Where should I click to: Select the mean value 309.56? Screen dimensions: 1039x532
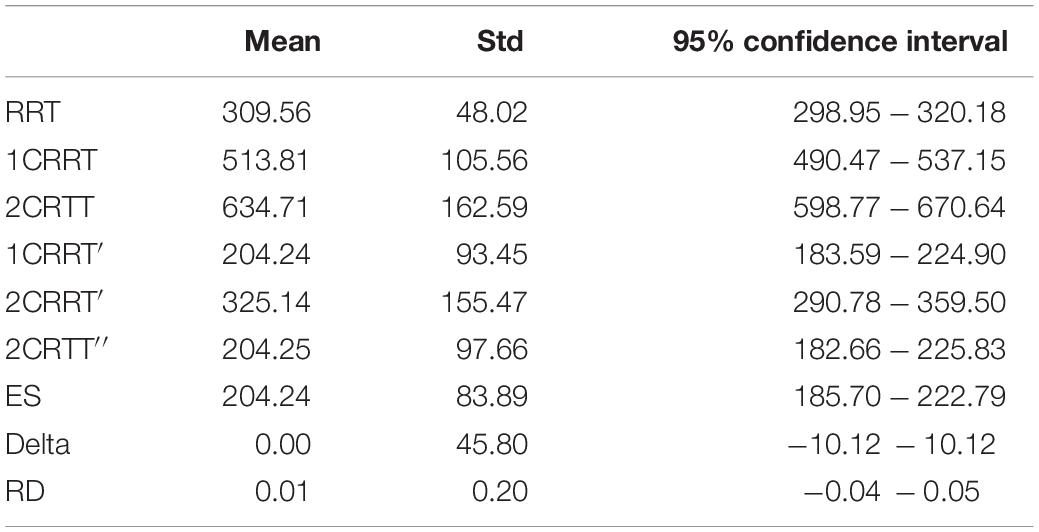click(x=266, y=113)
